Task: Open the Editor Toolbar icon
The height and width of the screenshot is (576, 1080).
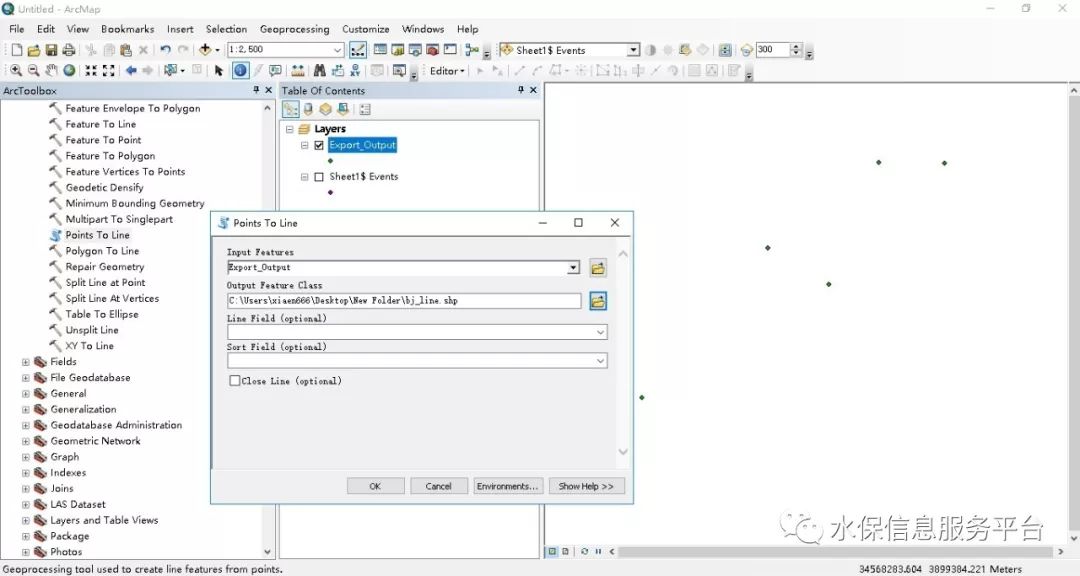Action: 358,50
